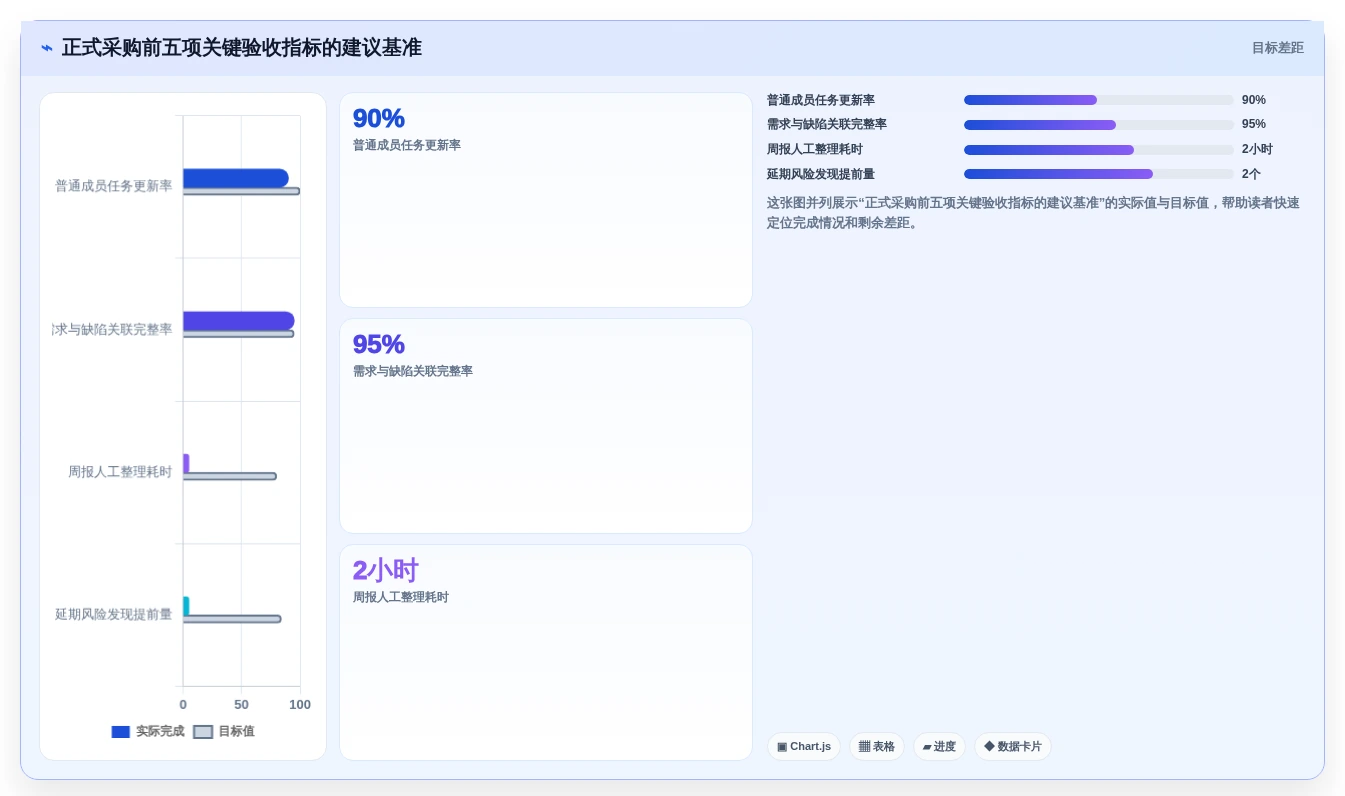Image resolution: width=1345 pixels, height=796 pixels.
Task: Click the 2小时 value in progress list
Action: click(1257, 149)
